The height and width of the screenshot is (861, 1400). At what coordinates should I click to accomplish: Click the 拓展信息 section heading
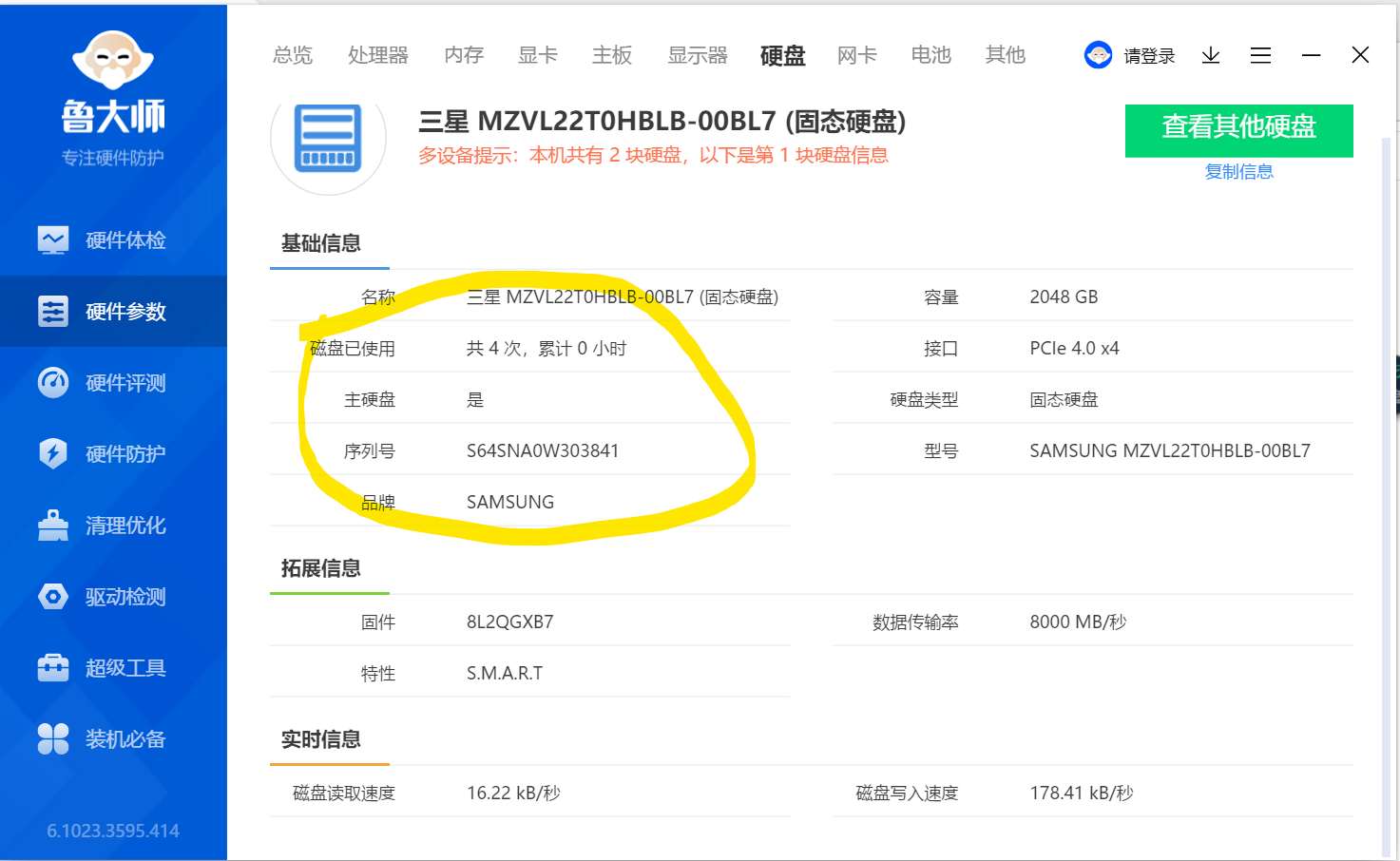point(321,568)
